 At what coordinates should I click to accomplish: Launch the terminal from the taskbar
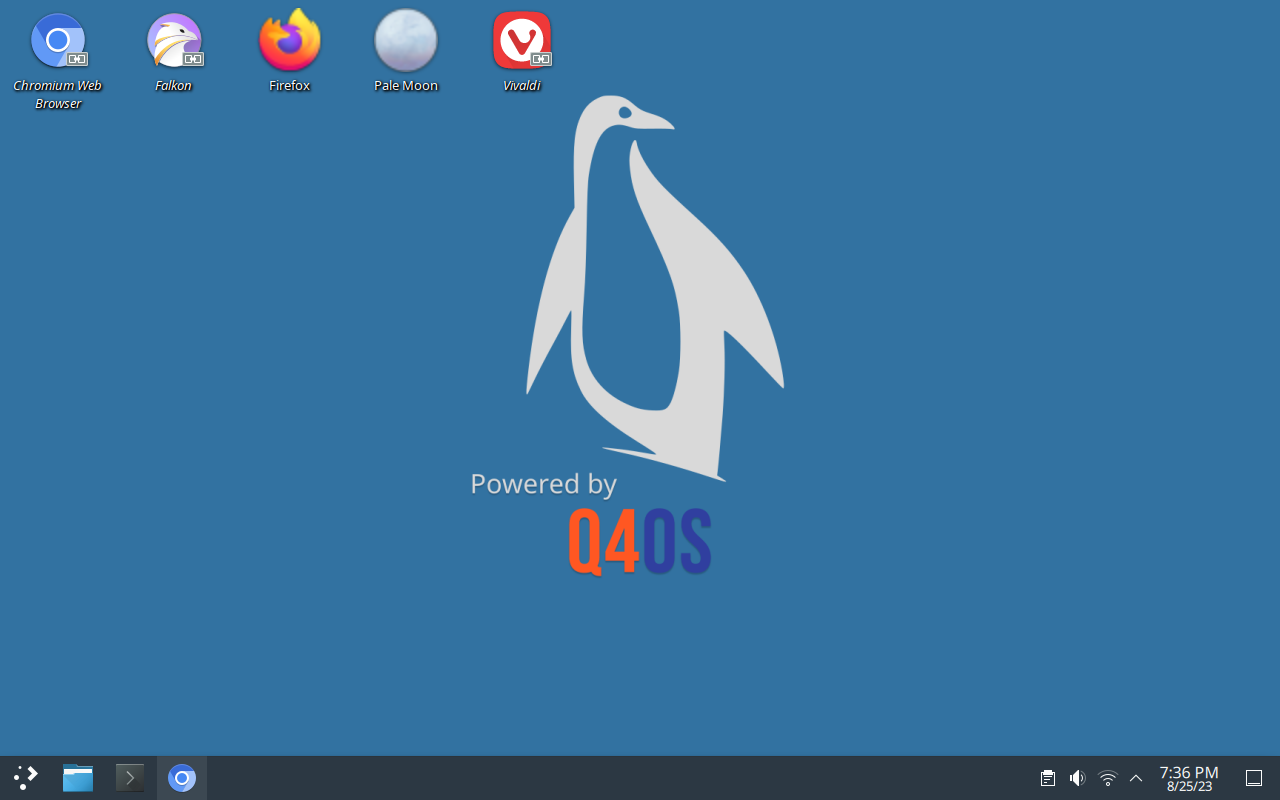(x=130, y=778)
